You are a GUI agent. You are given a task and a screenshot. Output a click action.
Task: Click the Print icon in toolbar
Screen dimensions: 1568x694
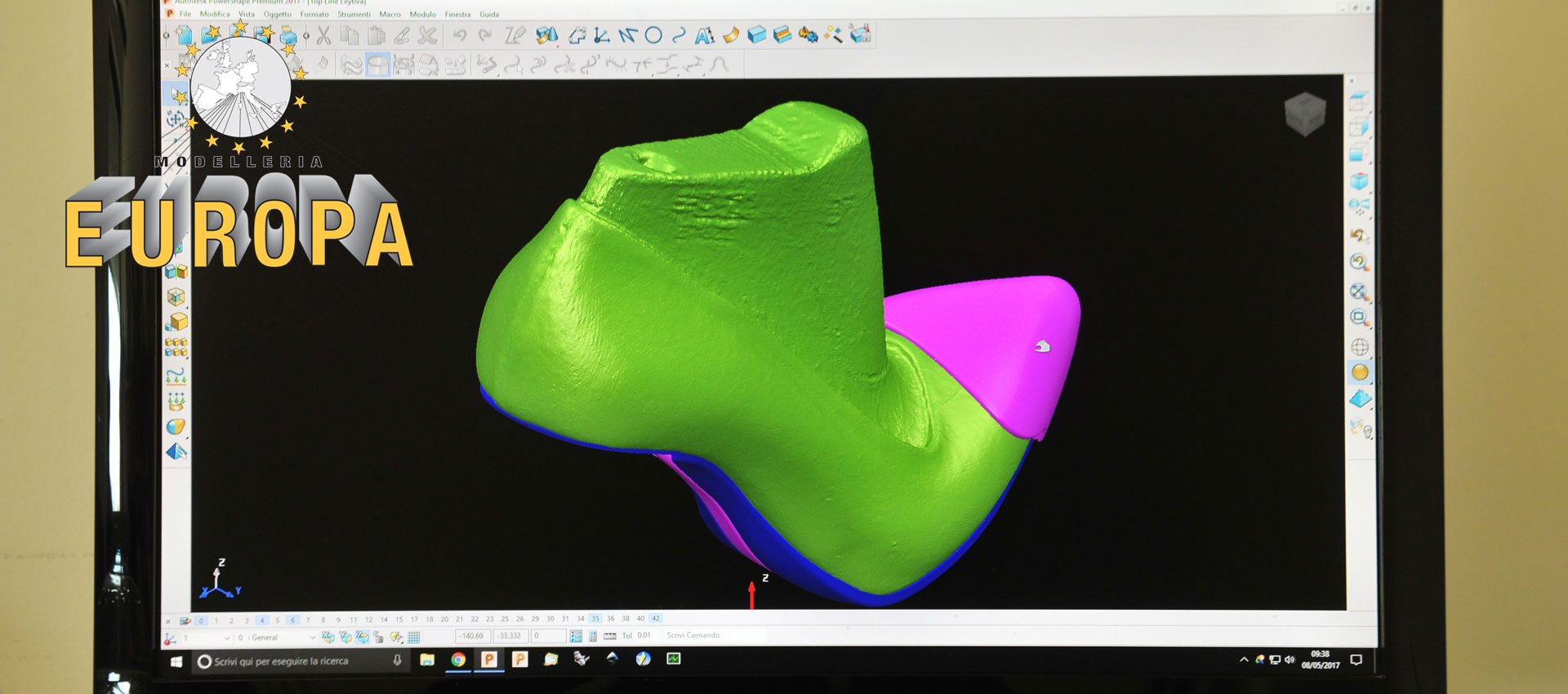pyautogui.click(x=289, y=35)
